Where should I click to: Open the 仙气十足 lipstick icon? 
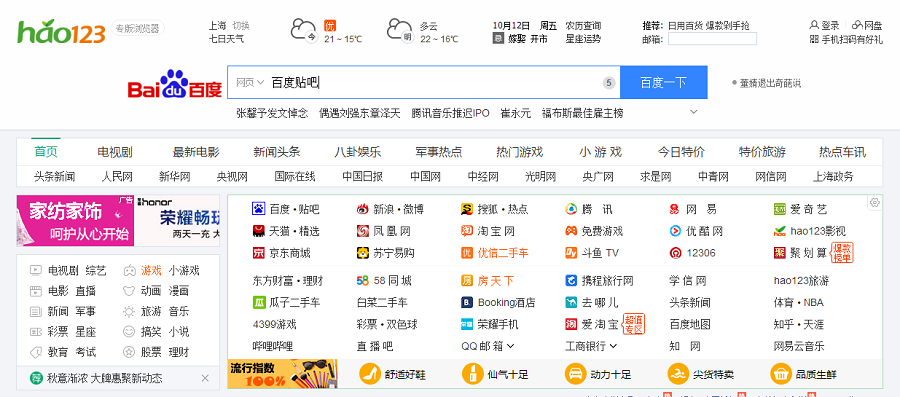pyautogui.click(x=472, y=375)
